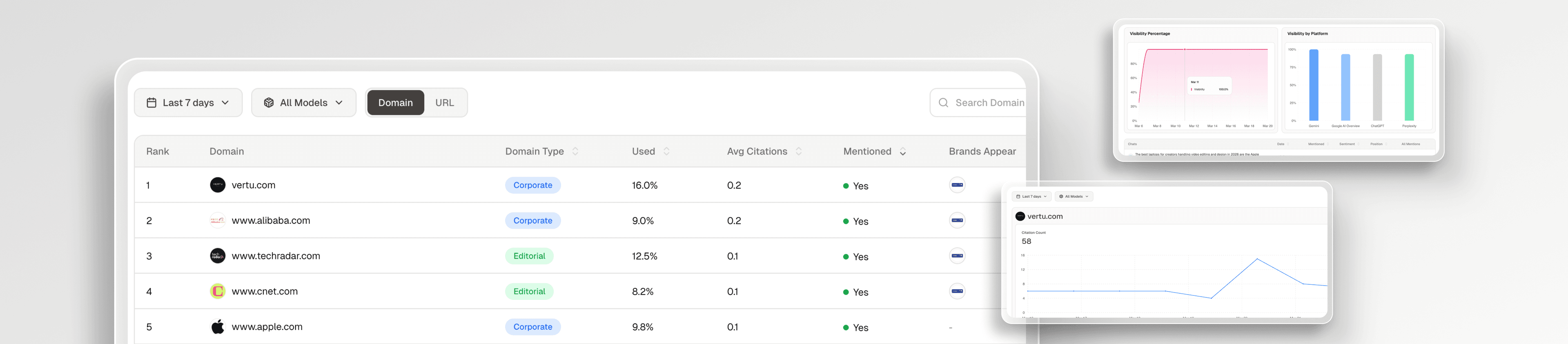Click the Vertu logo in citation panel header
1568x344 pixels.
1020,216
